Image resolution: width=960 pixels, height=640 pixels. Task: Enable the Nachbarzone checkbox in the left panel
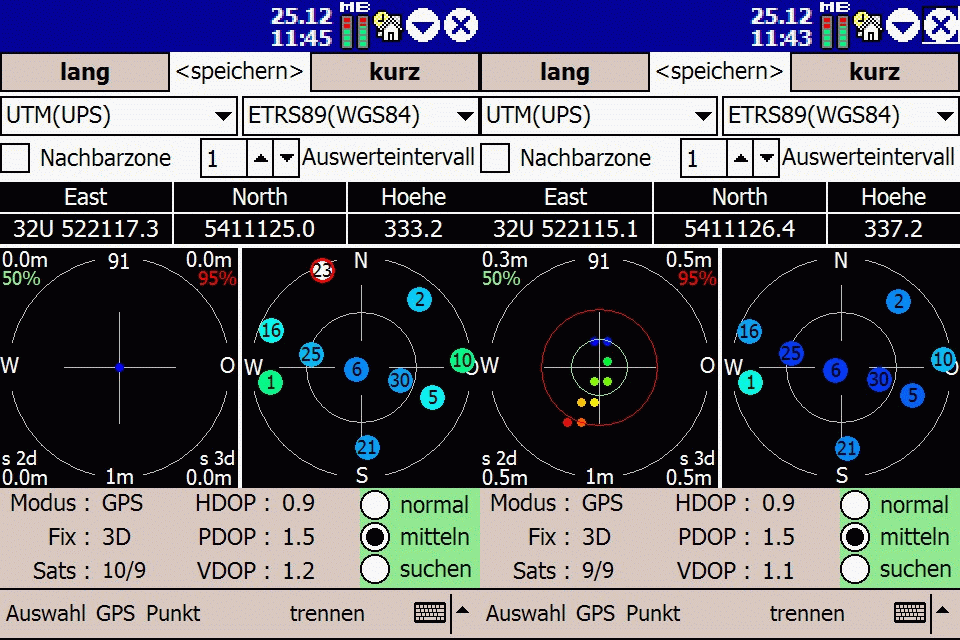tap(15, 157)
